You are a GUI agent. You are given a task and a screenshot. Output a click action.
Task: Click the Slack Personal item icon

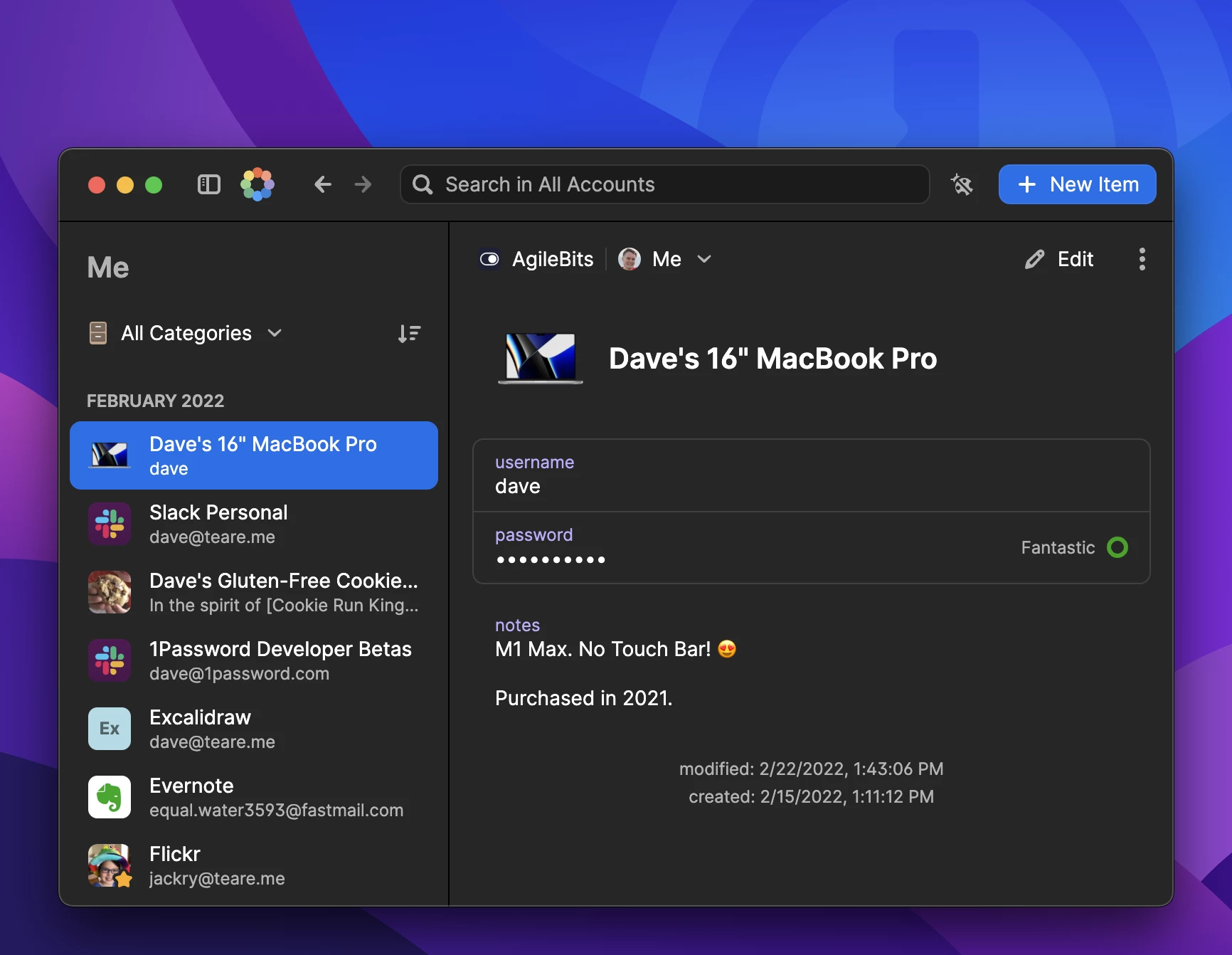coord(110,524)
